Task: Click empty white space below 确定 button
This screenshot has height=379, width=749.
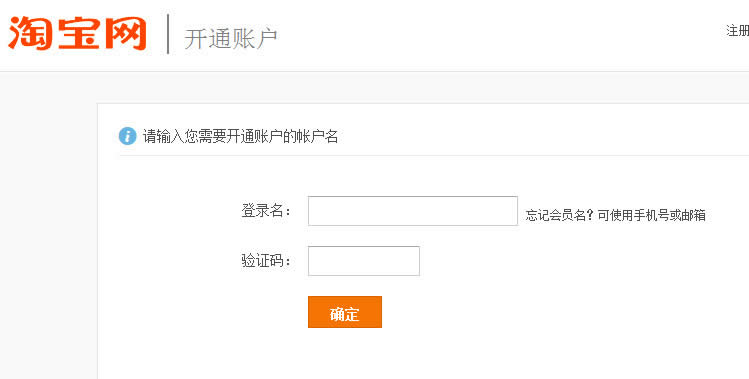Action: pyautogui.click(x=345, y=354)
